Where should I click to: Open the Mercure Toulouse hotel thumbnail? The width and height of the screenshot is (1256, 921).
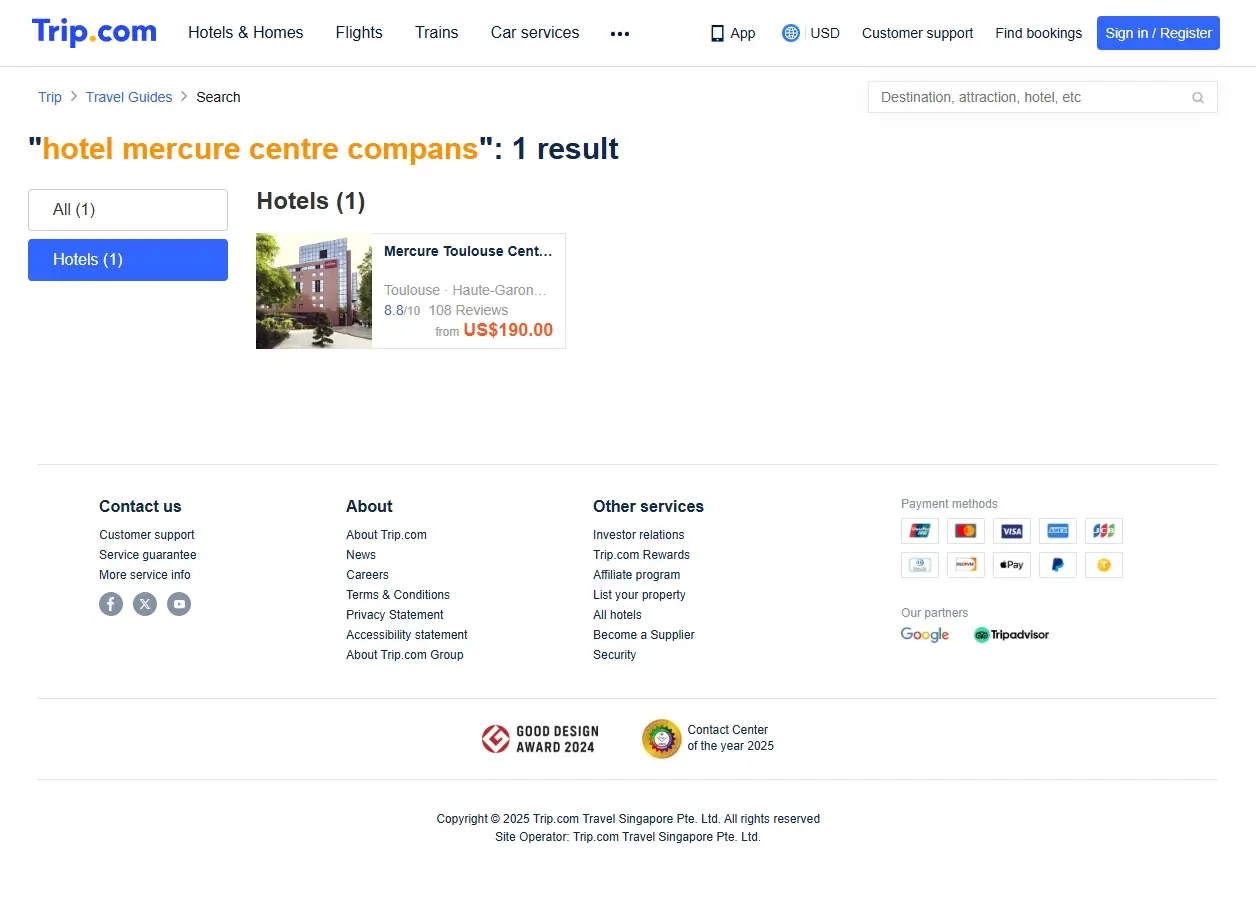(314, 291)
